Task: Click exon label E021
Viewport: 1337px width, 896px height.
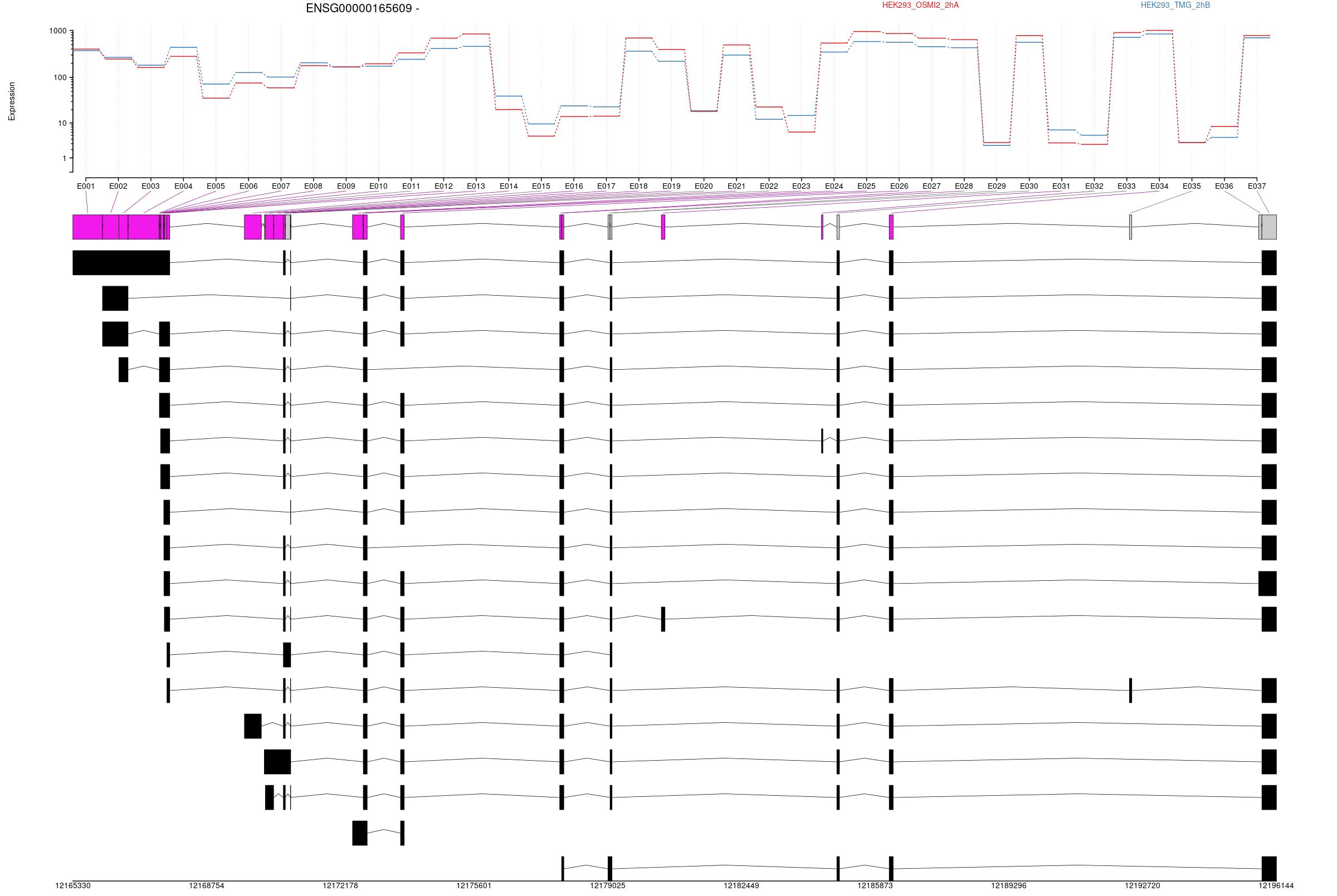Action: pos(736,187)
